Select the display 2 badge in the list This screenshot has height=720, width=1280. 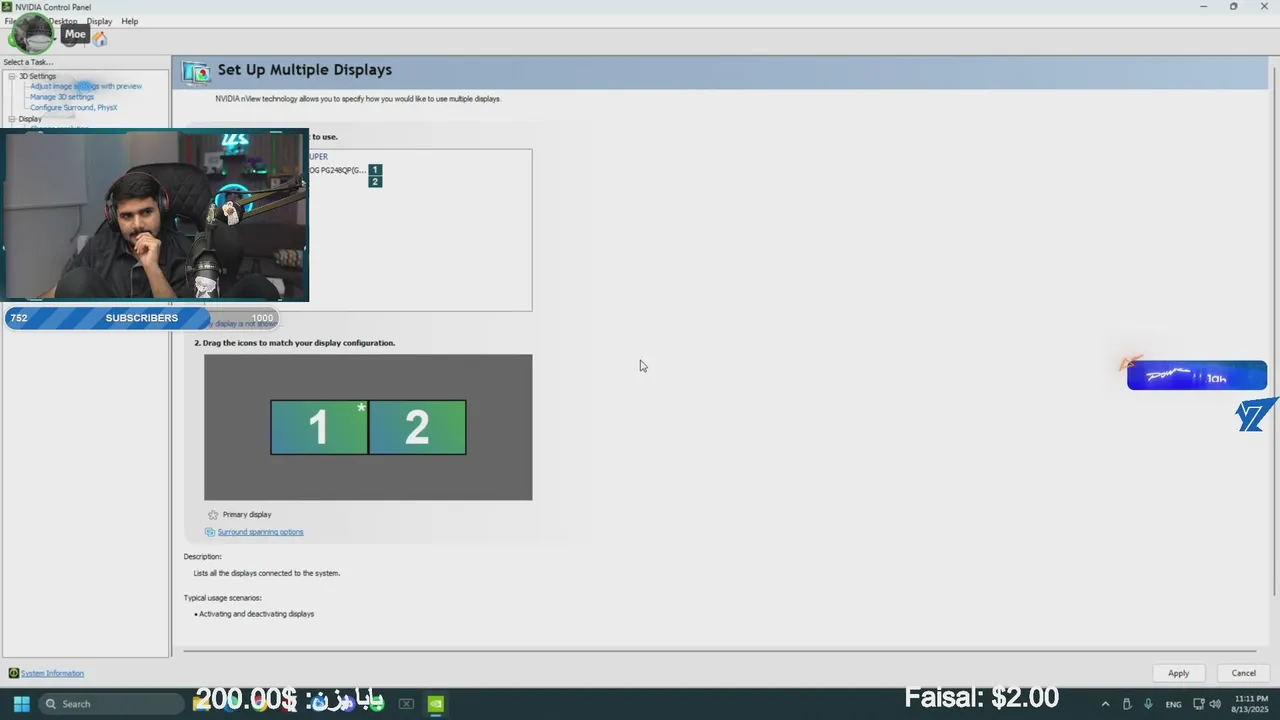375,182
